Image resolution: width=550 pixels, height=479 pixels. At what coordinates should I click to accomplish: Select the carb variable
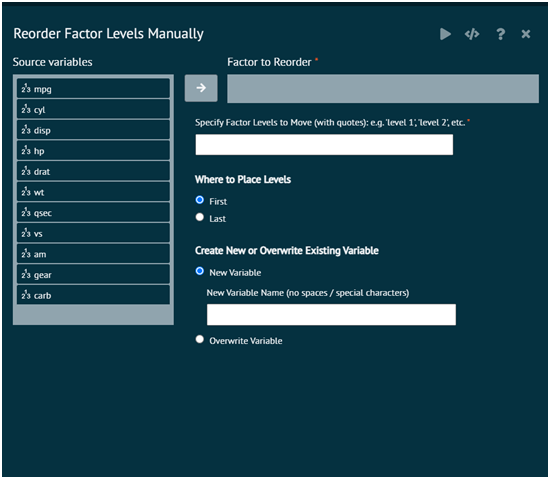tap(93, 295)
